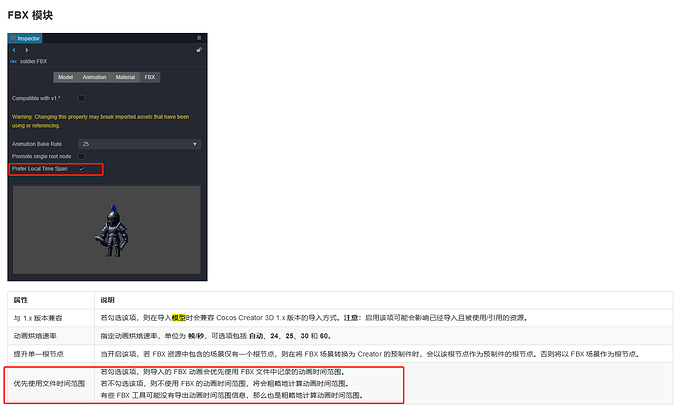Viewport: 690px width, 409px height.
Task: Toggle the Inspector lock icon
Action: [199, 50]
